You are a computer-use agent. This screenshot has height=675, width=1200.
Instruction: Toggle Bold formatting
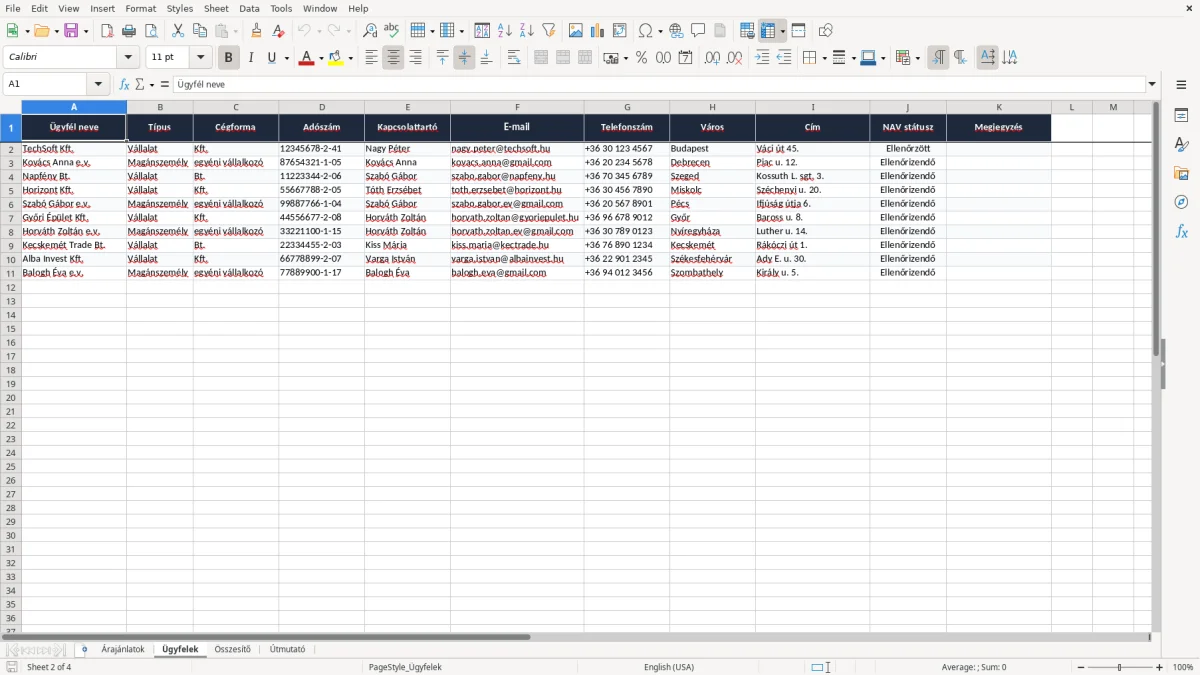(228, 58)
